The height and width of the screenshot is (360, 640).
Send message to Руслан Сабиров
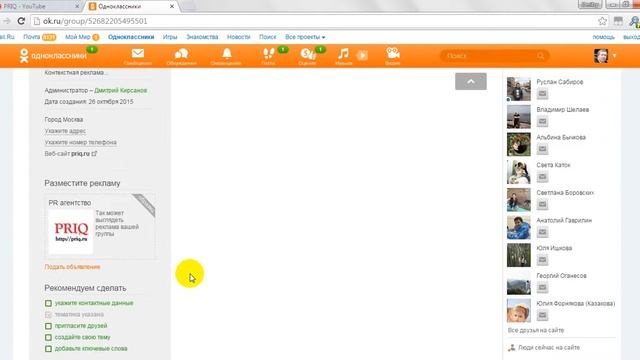542,93
